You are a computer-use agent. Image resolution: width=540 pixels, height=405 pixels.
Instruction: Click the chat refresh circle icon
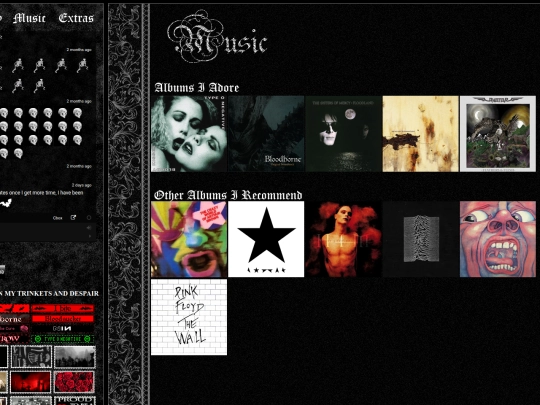(89, 218)
